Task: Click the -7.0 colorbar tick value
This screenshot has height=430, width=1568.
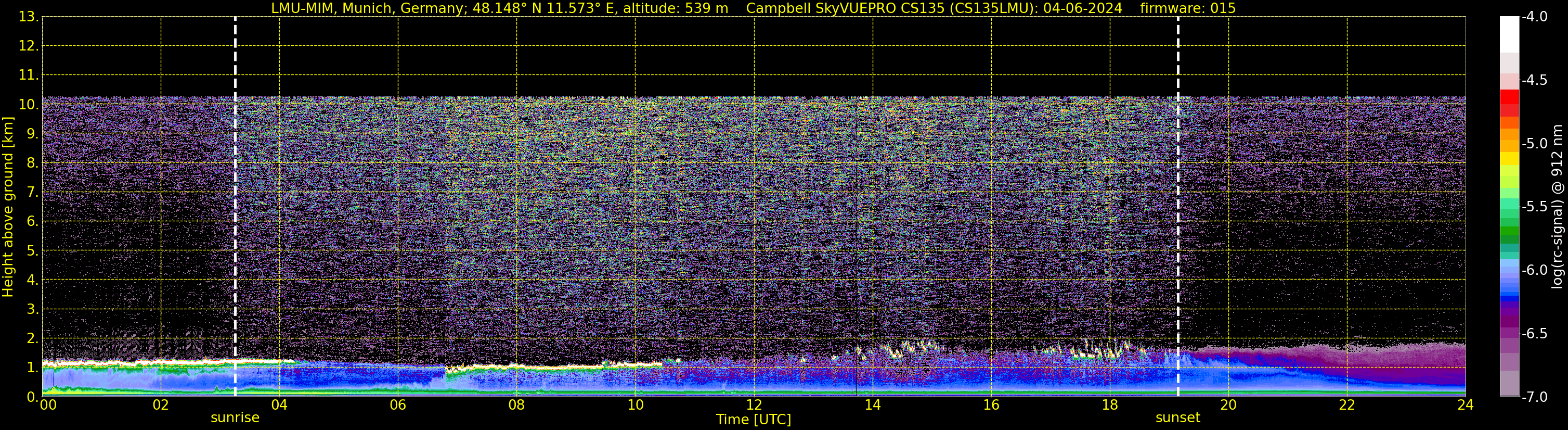Action: [1535, 397]
